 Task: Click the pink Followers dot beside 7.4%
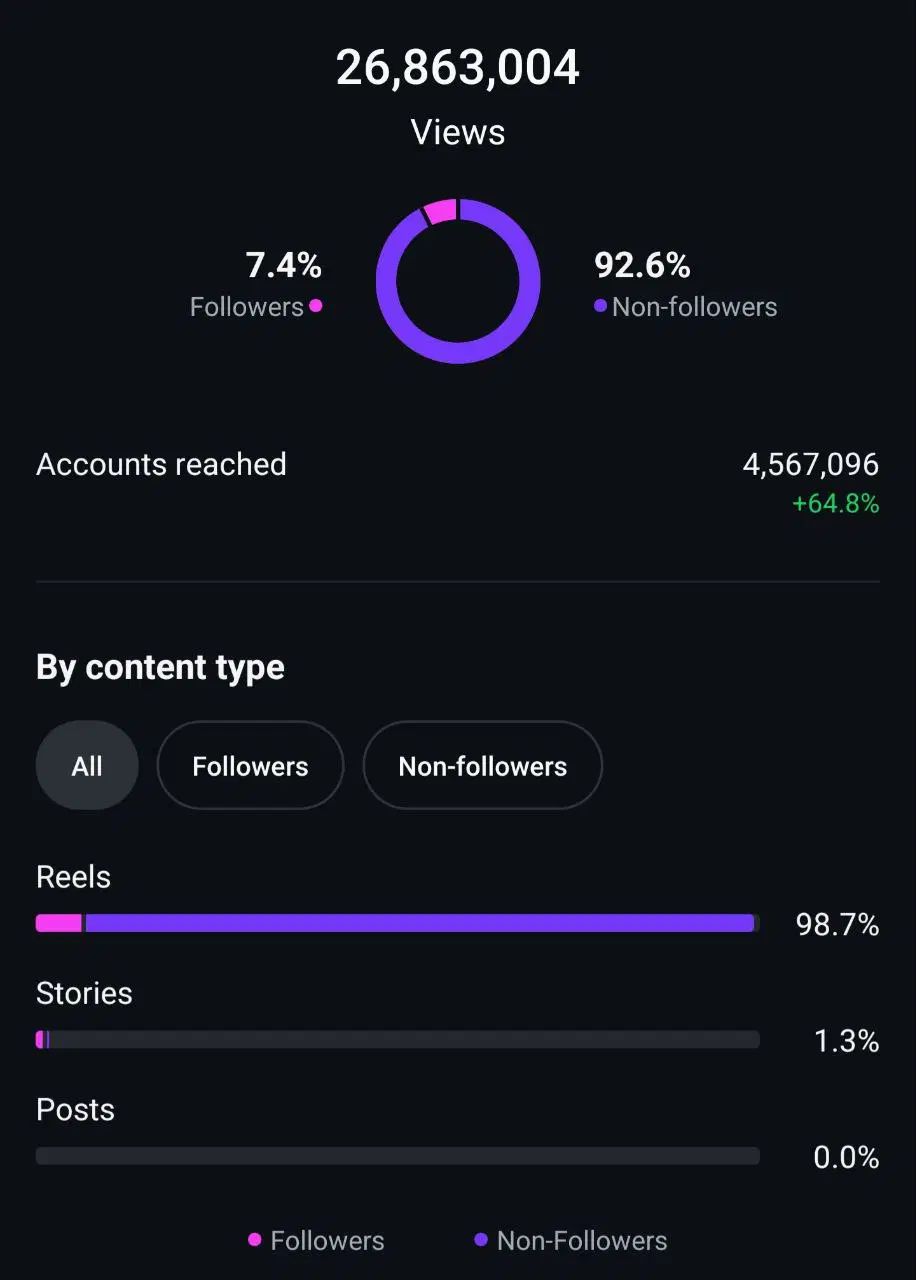point(316,306)
